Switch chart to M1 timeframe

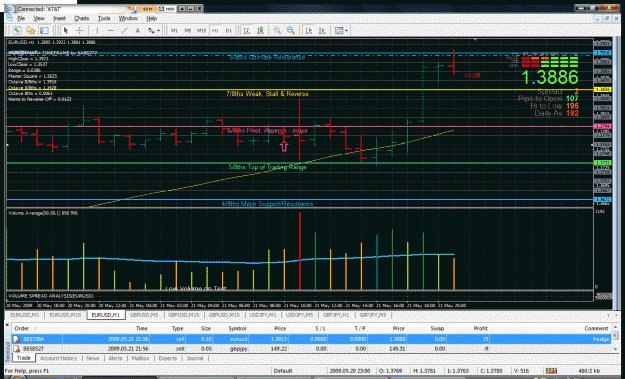(174, 30)
